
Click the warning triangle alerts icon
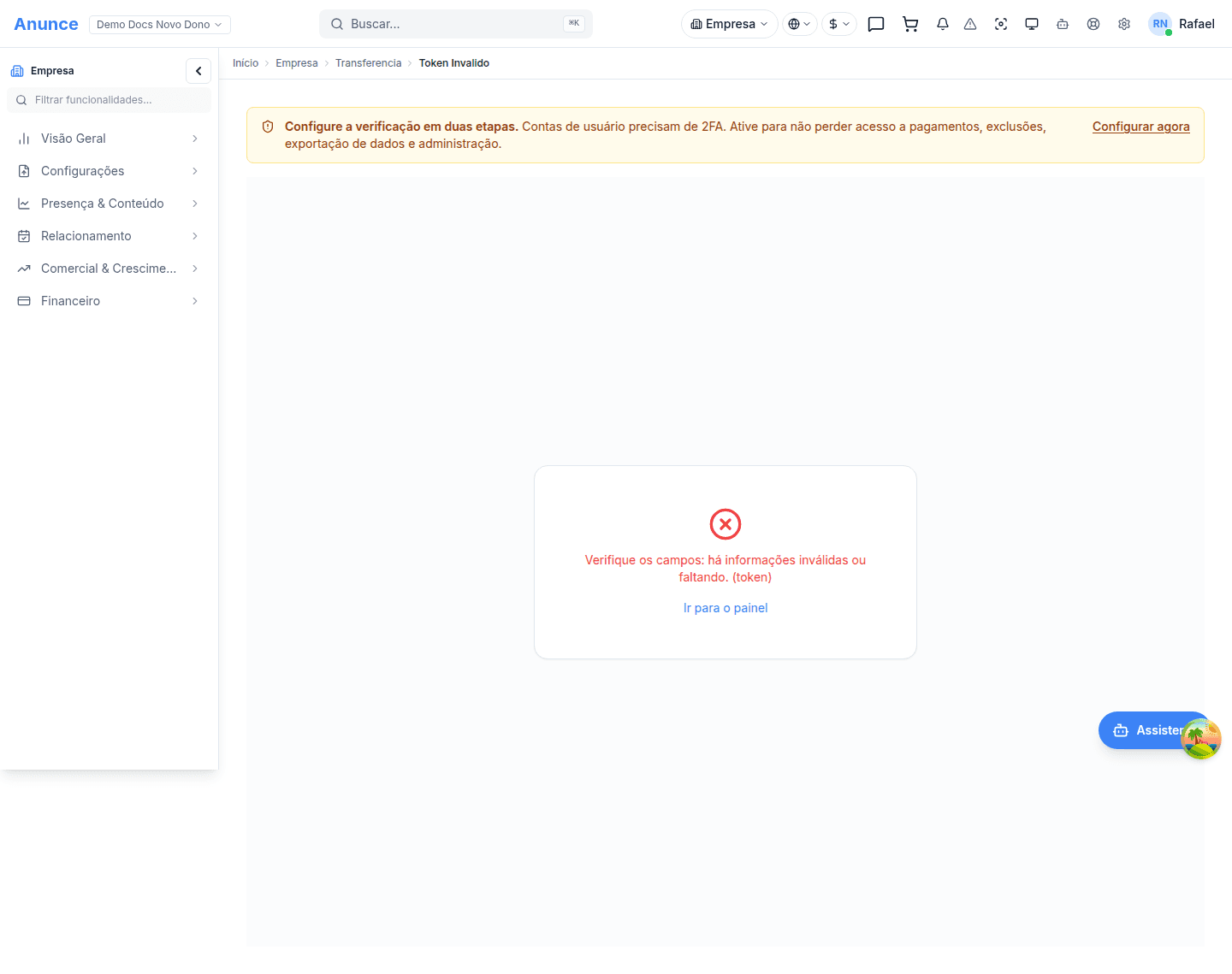coord(970,24)
